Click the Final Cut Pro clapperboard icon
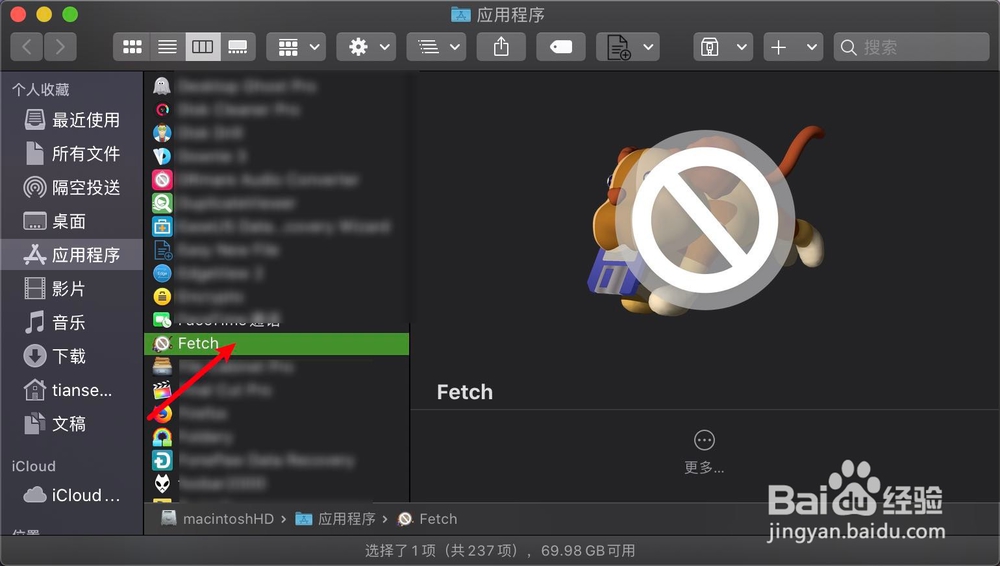This screenshot has height=566, width=1000. 162,390
